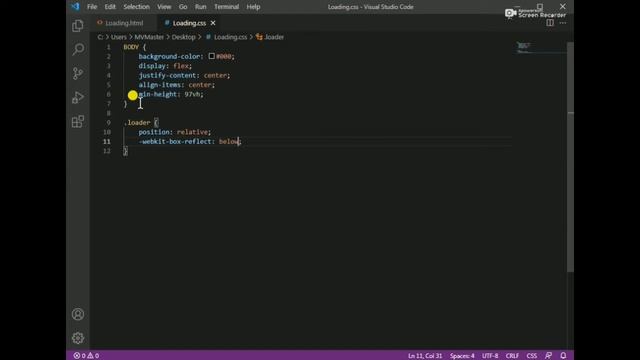Click the position: relative line

click(x=175, y=132)
